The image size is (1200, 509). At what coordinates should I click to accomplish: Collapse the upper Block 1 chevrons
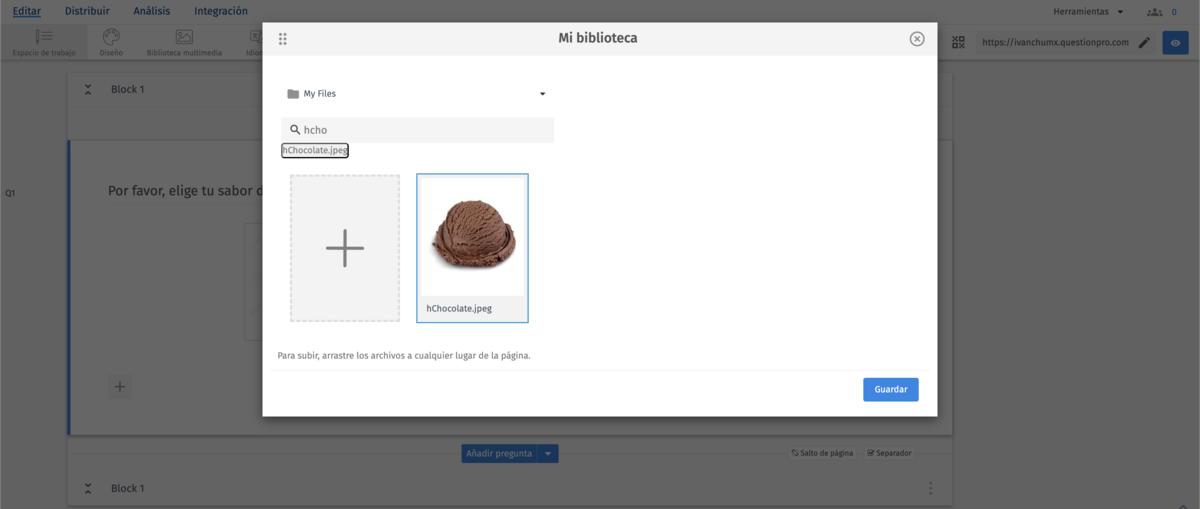coord(88,89)
